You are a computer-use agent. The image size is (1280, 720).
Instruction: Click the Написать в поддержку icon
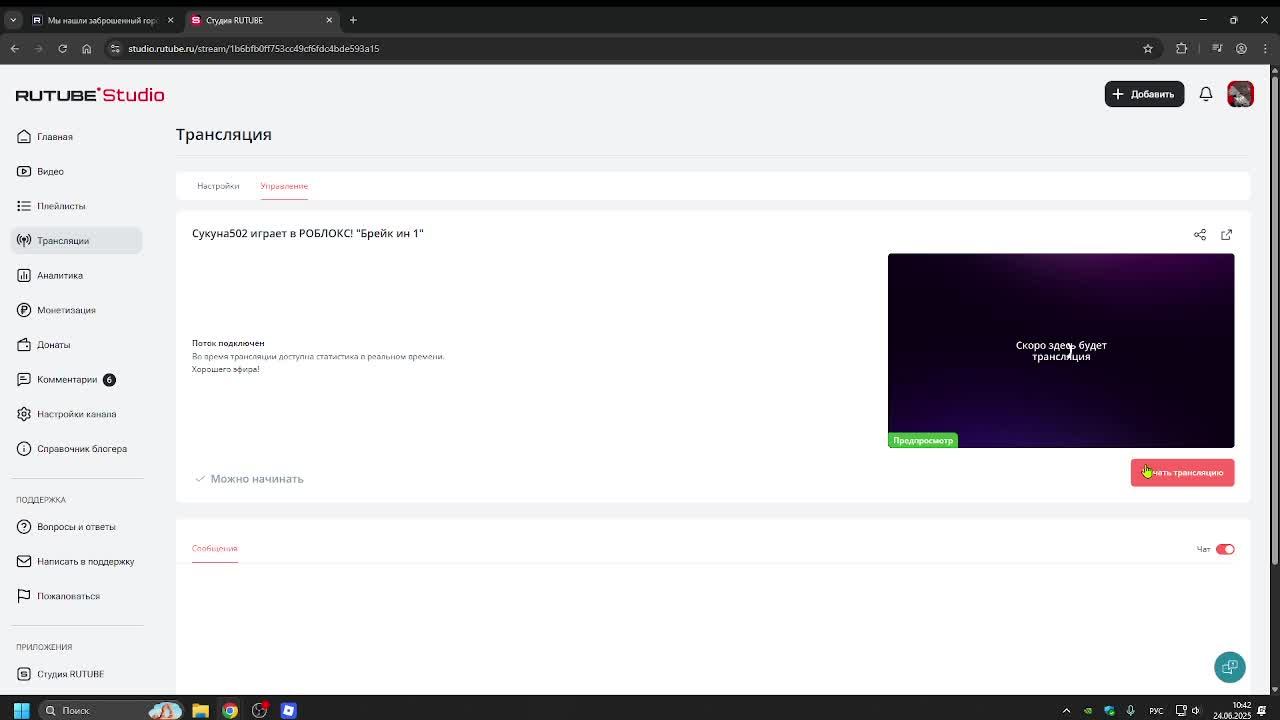click(x=24, y=561)
